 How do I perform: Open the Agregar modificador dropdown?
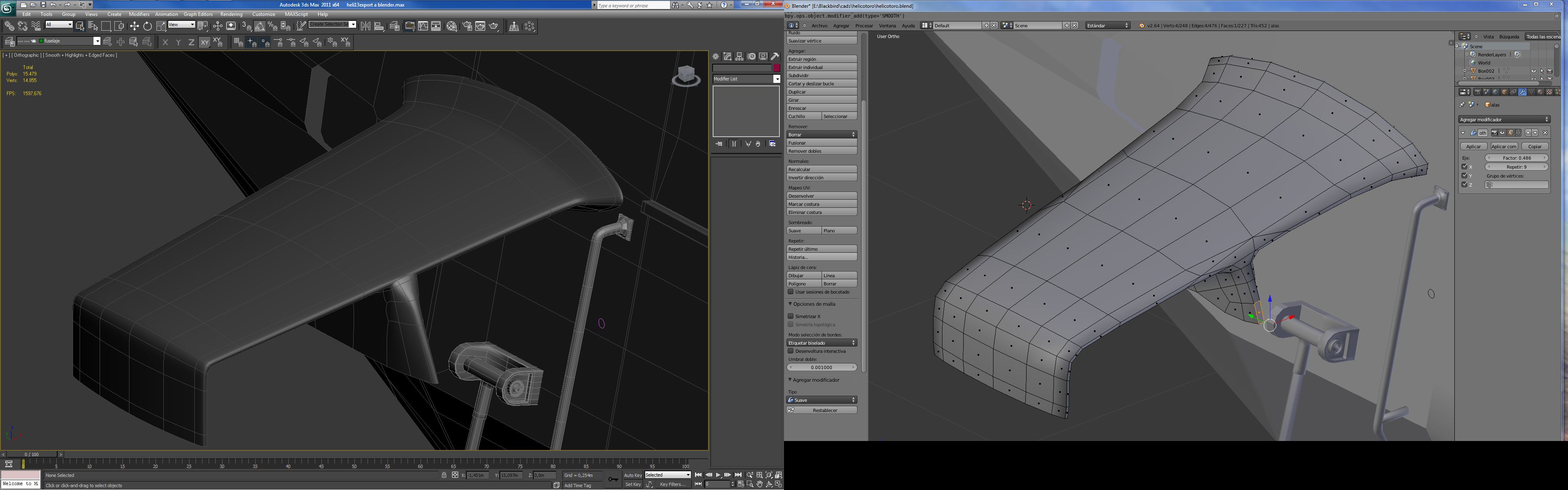[1503, 119]
